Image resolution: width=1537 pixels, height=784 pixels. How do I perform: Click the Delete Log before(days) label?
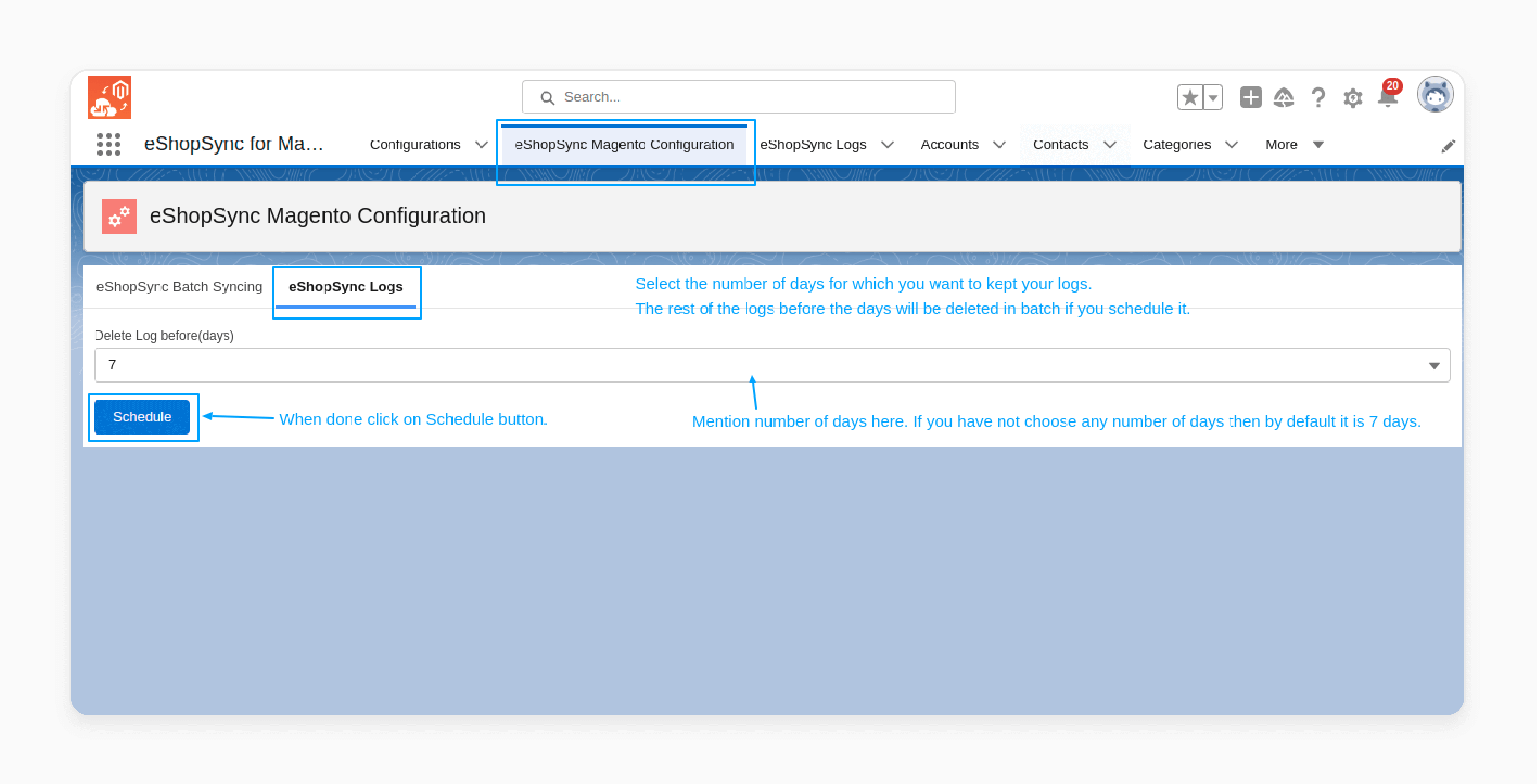click(164, 336)
